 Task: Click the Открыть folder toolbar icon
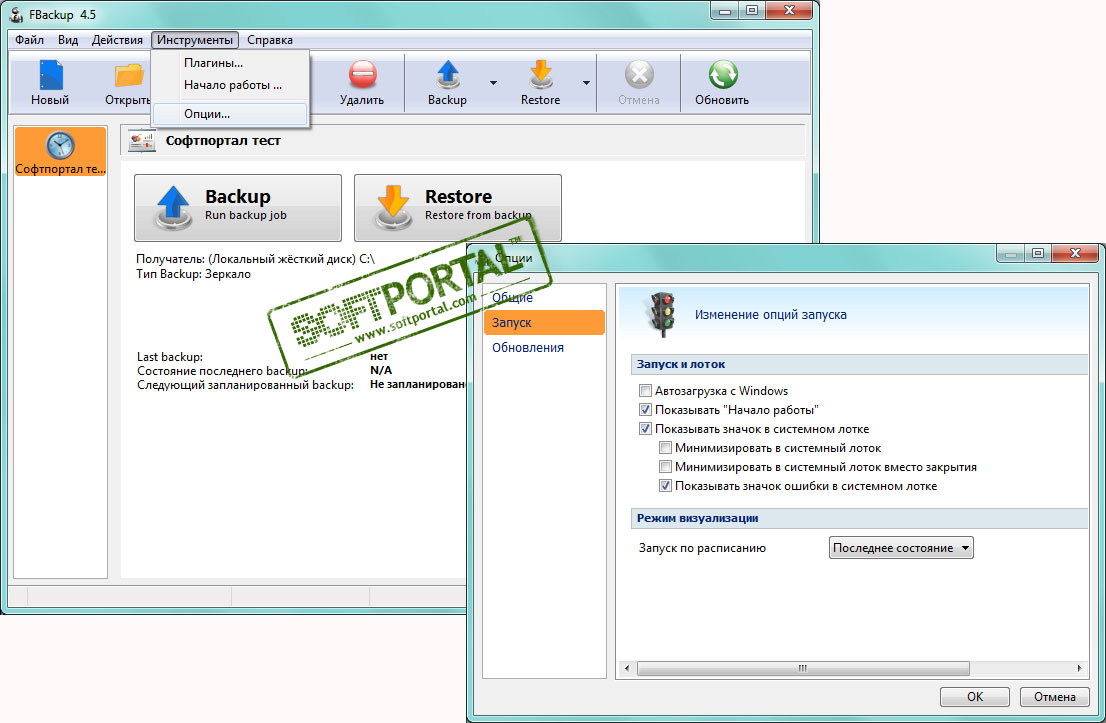click(x=130, y=75)
